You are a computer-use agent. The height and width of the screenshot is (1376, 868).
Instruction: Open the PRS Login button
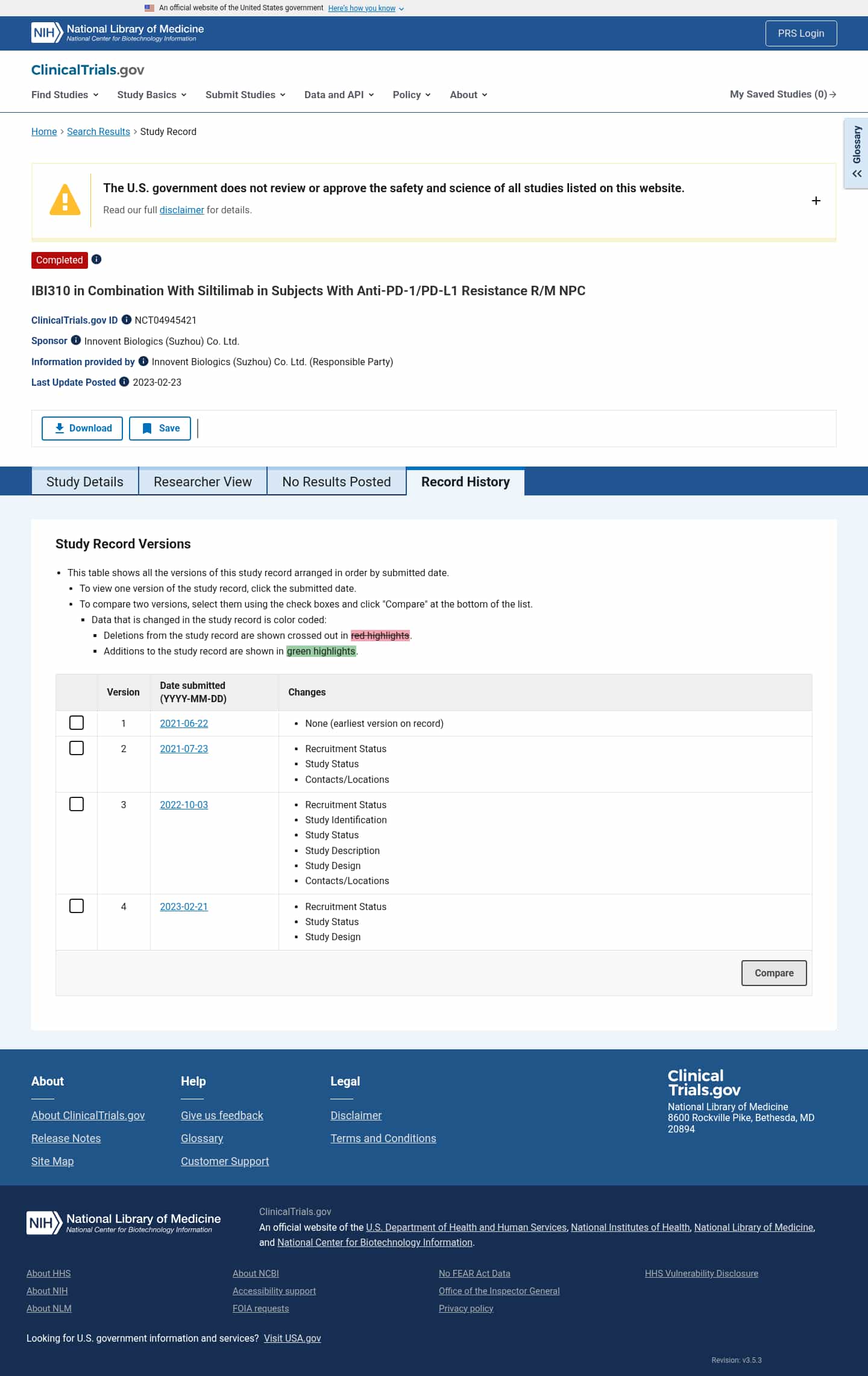click(801, 33)
